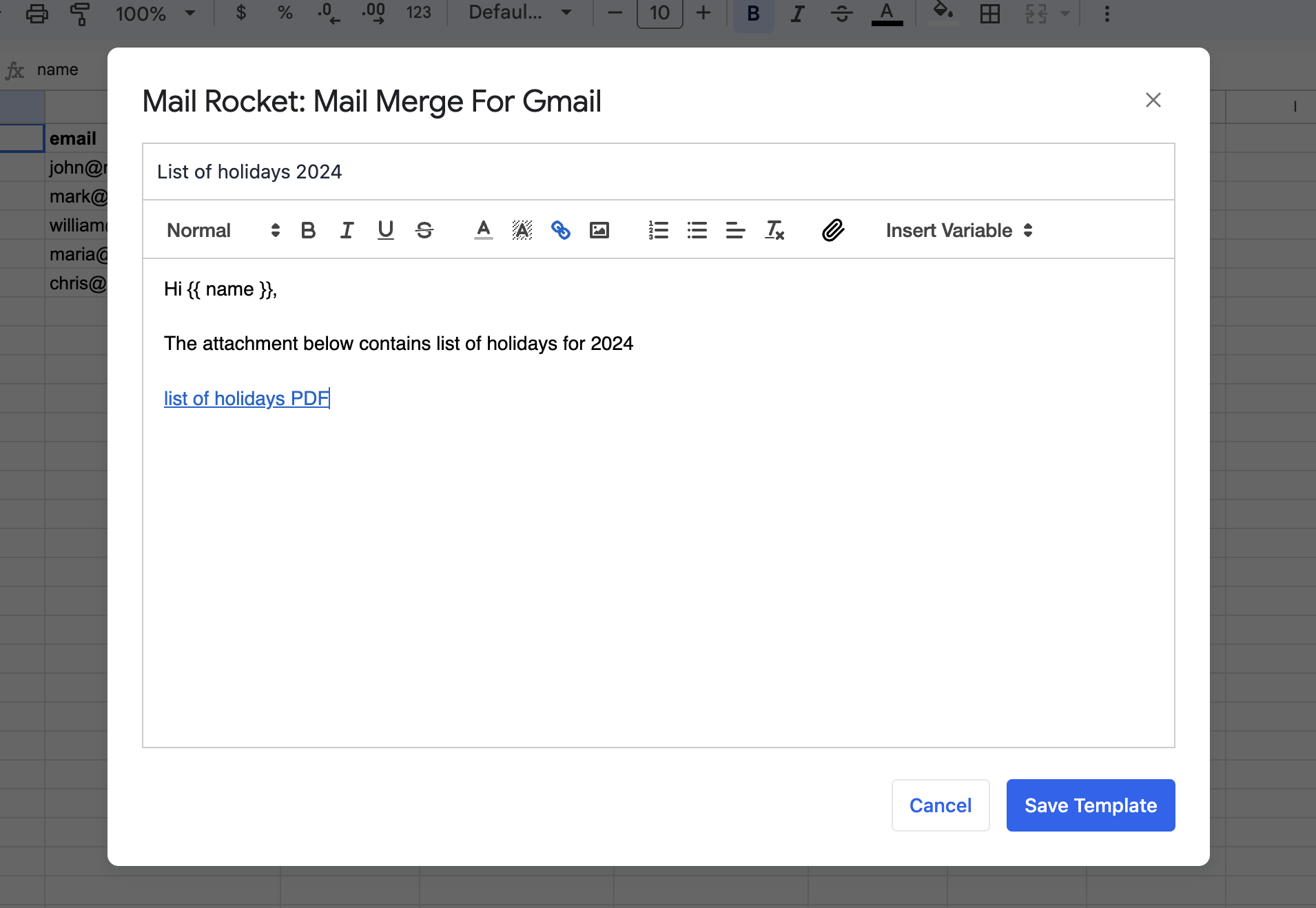Click the text highlight background icon

click(x=522, y=230)
